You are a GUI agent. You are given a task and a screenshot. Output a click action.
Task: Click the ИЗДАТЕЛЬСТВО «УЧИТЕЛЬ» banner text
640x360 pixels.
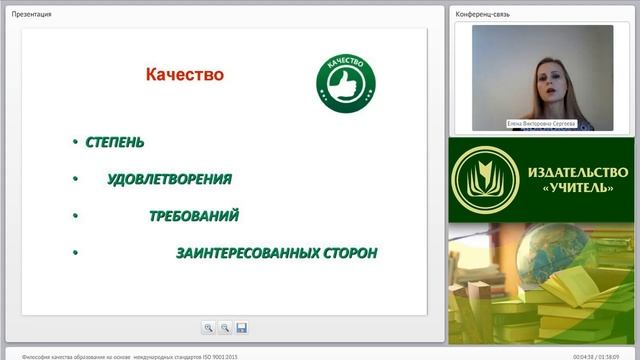(x=578, y=180)
